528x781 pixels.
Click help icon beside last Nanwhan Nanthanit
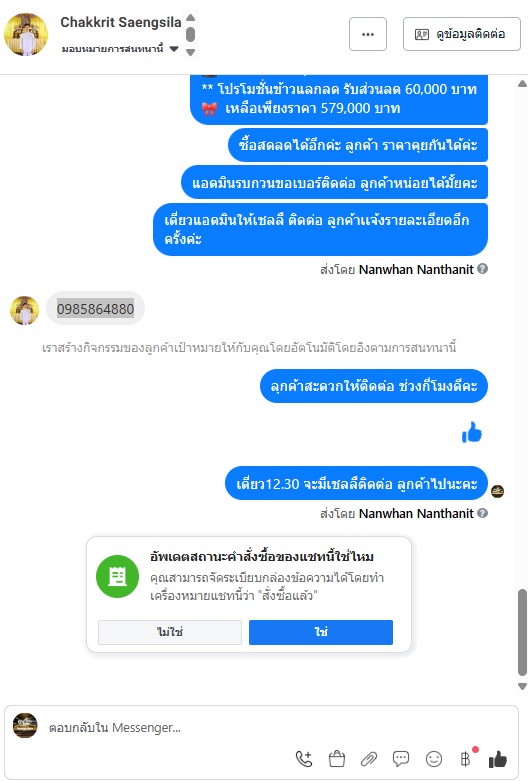(482, 513)
